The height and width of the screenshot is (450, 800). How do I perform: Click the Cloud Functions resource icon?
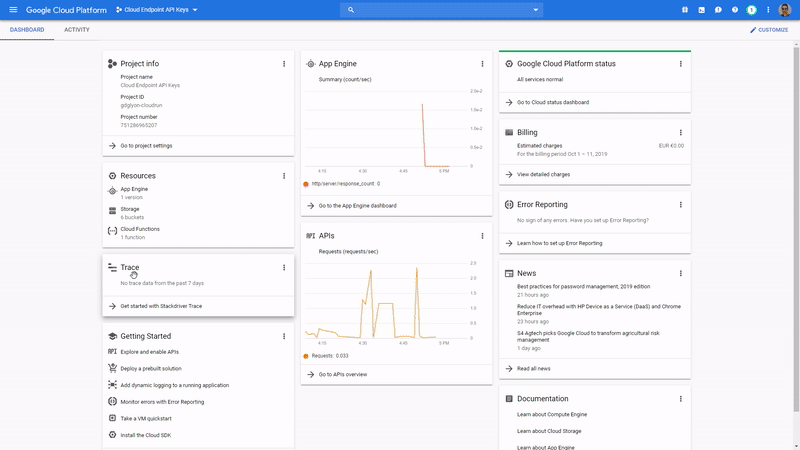pos(112,231)
